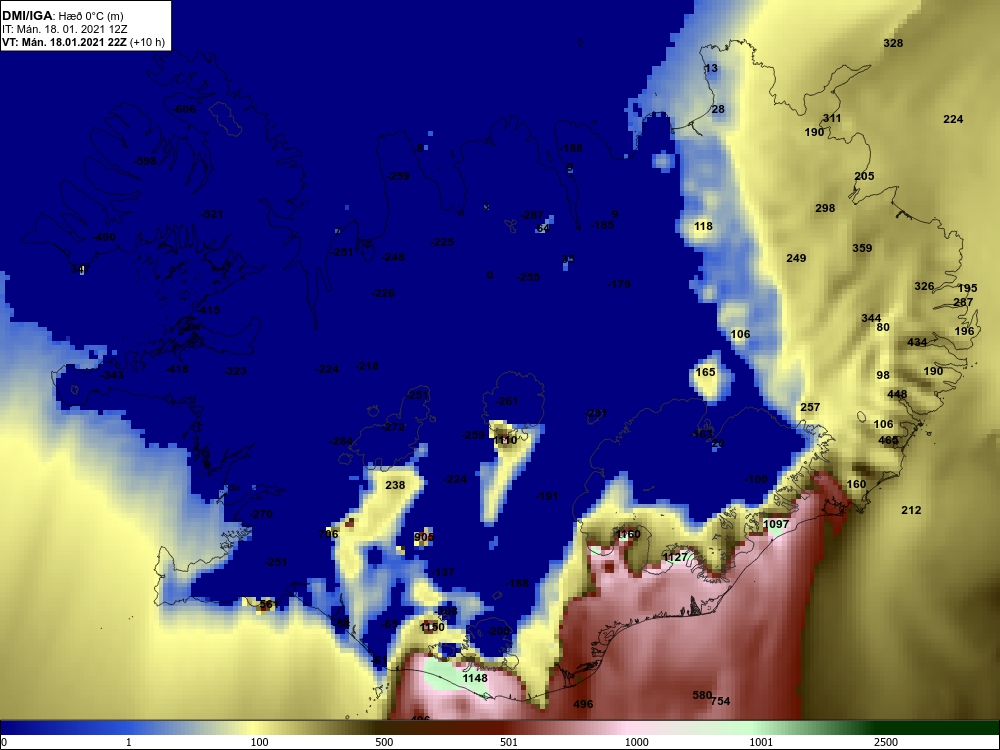Click the map value "1097"
The image size is (1000, 750).
[776, 524]
